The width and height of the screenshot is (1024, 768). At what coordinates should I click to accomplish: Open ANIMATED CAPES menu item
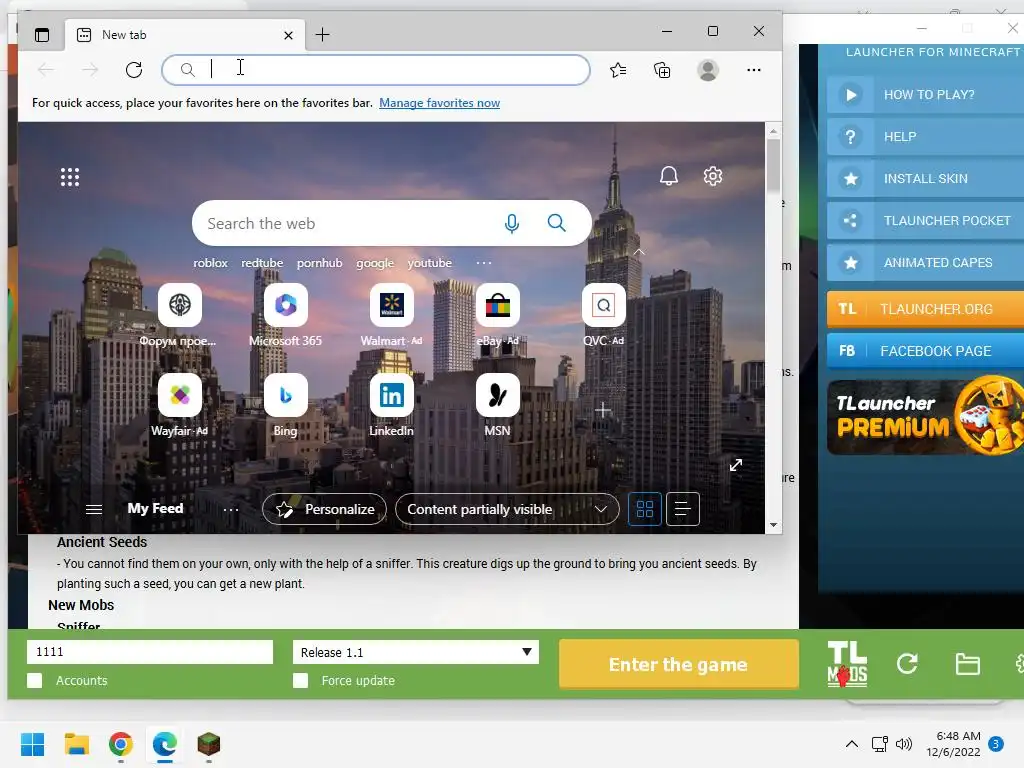pyautogui.click(x=925, y=263)
